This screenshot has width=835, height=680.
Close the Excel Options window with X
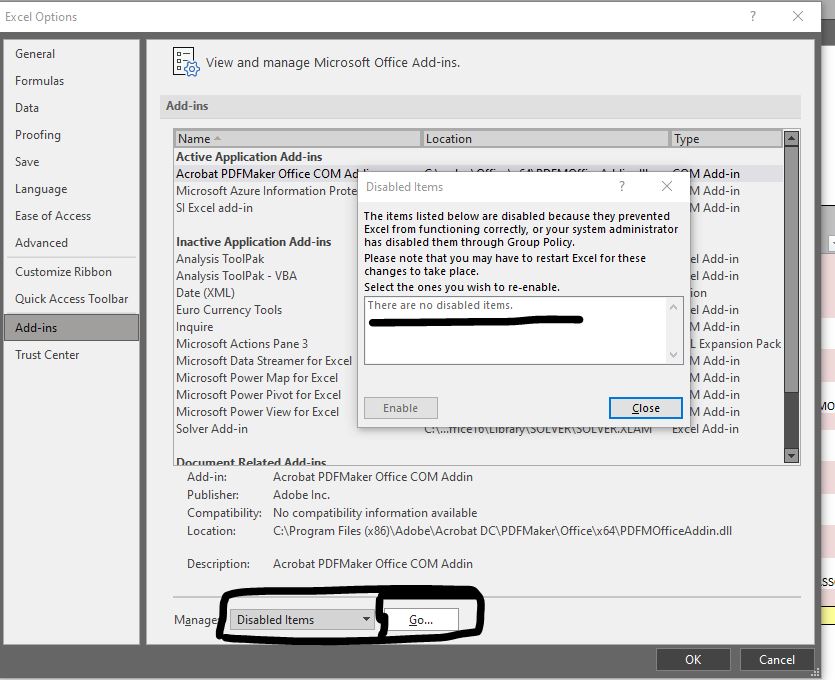798,17
